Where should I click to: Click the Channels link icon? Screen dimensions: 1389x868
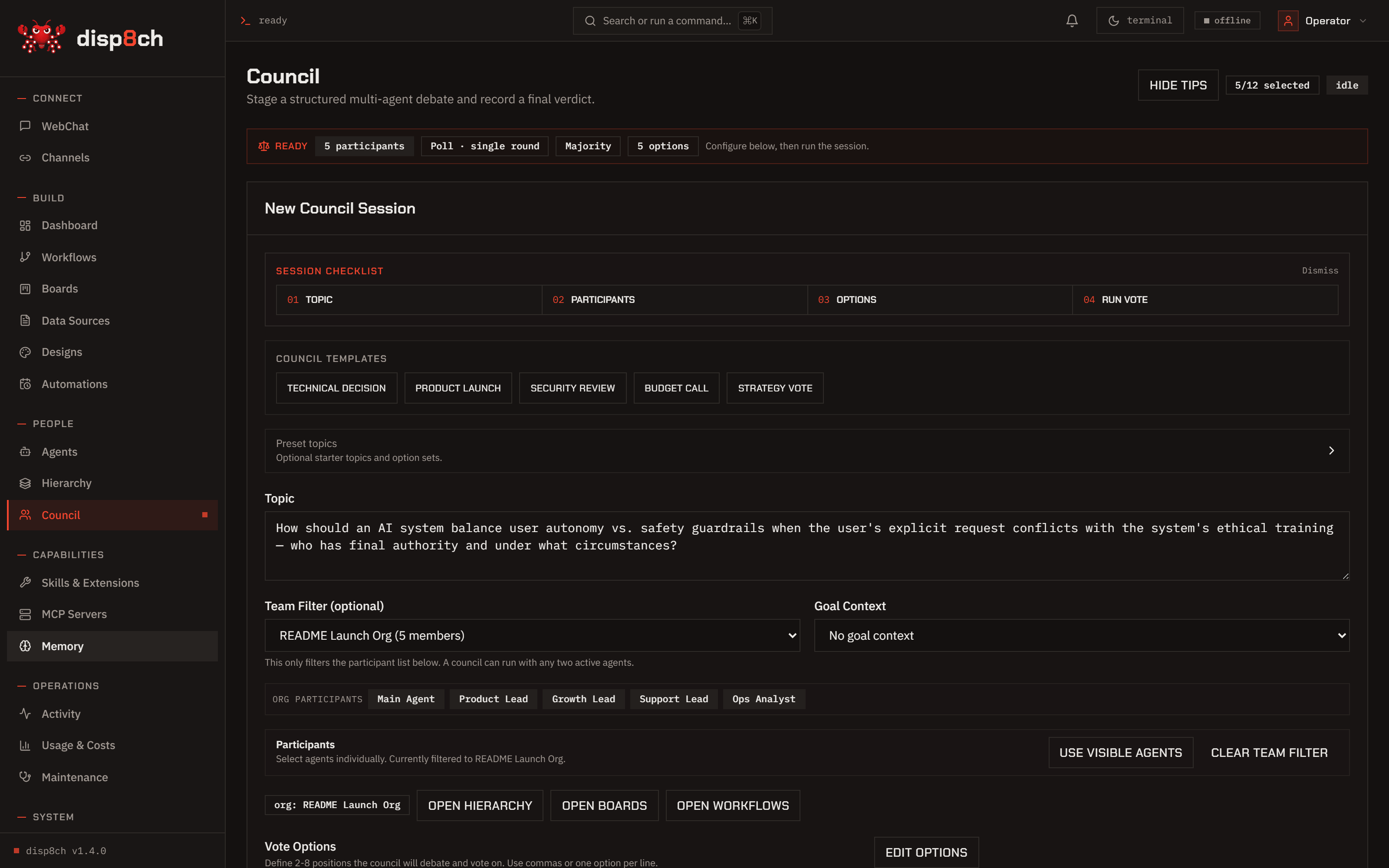pyautogui.click(x=25, y=157)
